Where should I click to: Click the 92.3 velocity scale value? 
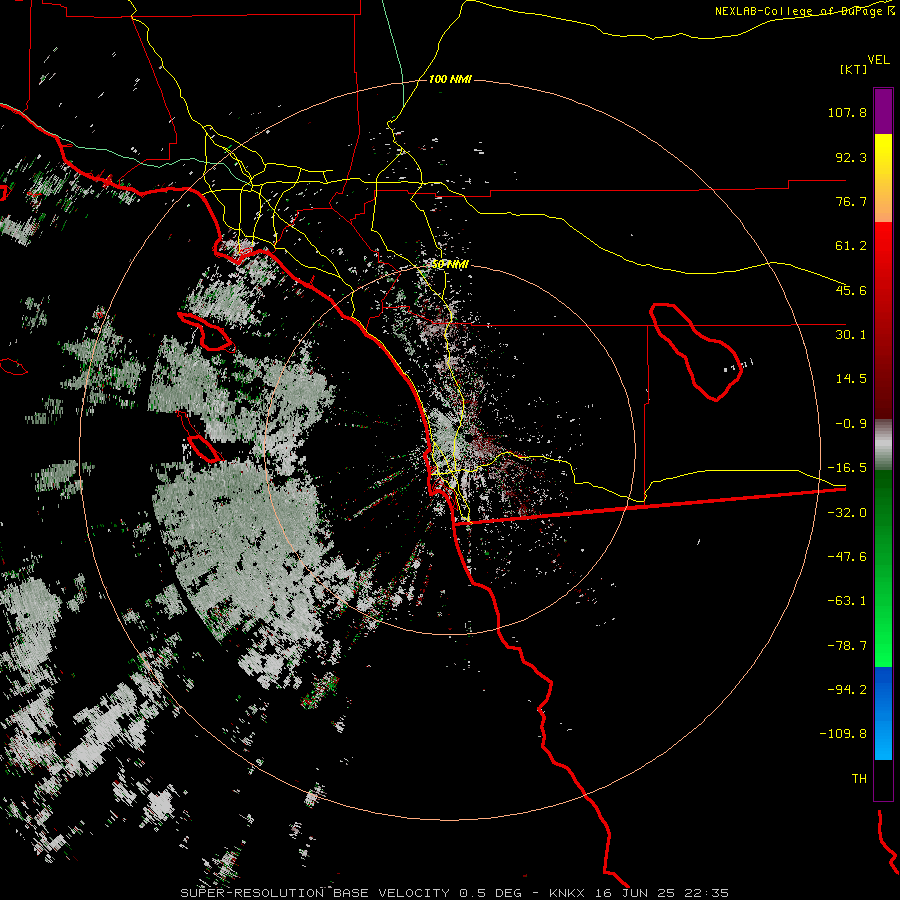[x=851, y=157]
